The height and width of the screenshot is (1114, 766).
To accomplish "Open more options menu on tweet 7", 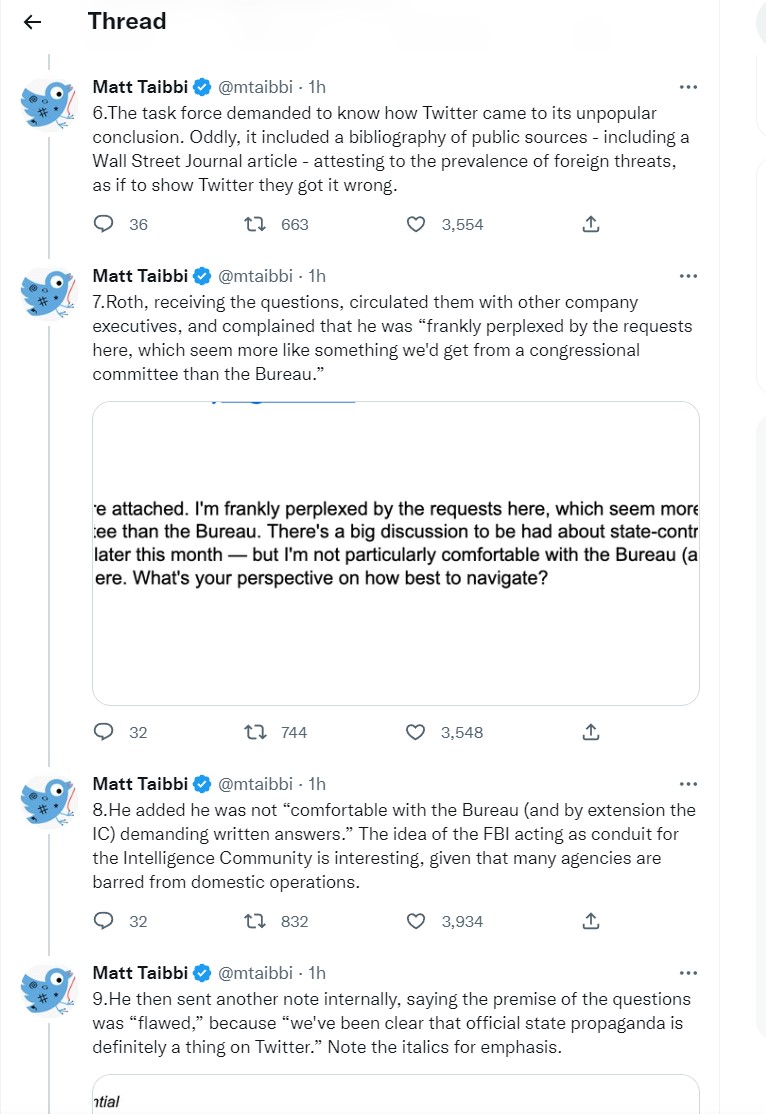I will [688, 276].
